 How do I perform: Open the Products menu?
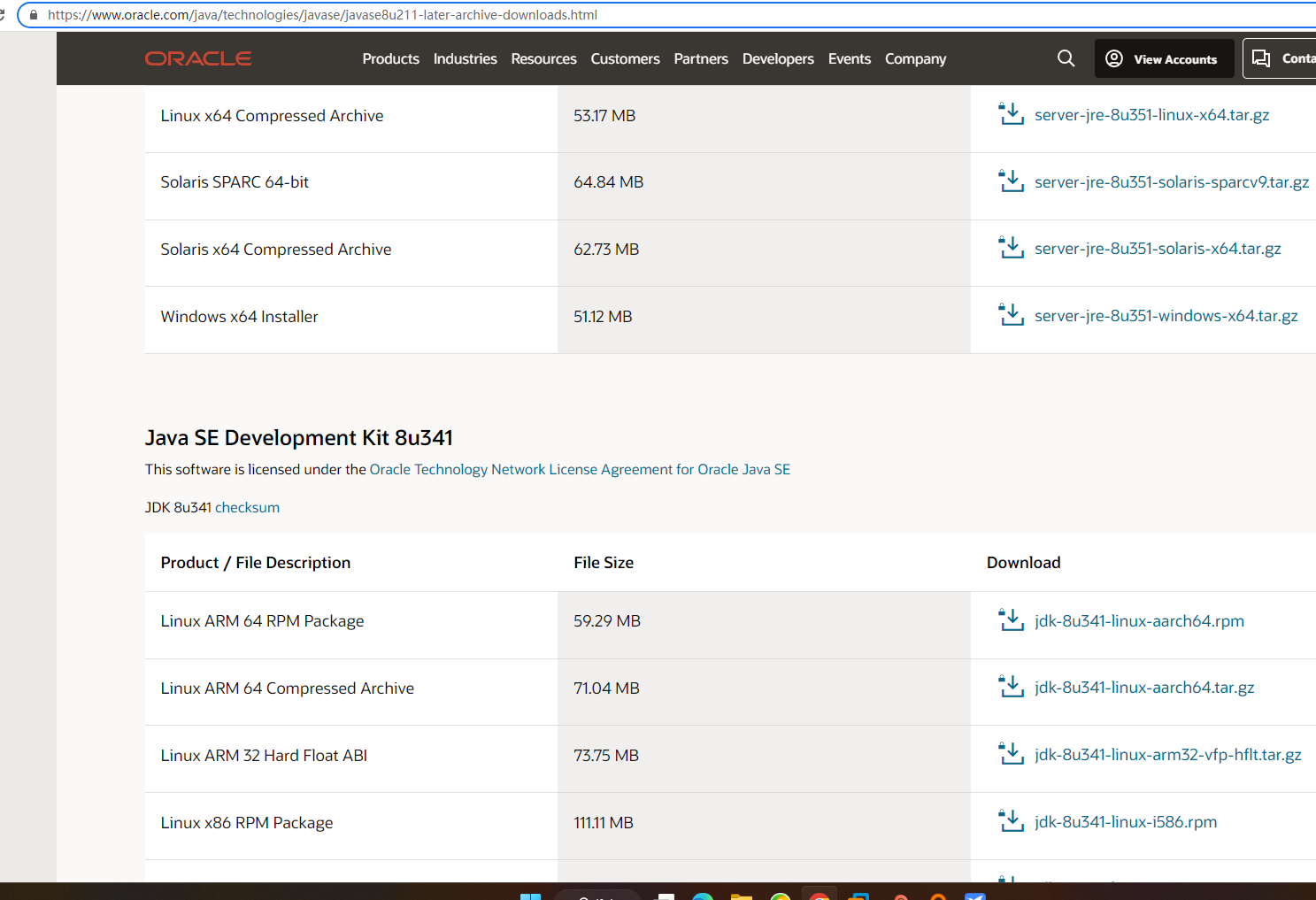390,58
